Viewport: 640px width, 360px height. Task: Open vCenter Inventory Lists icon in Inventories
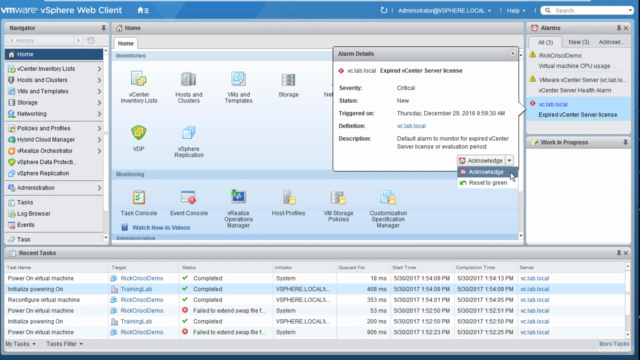139,79
